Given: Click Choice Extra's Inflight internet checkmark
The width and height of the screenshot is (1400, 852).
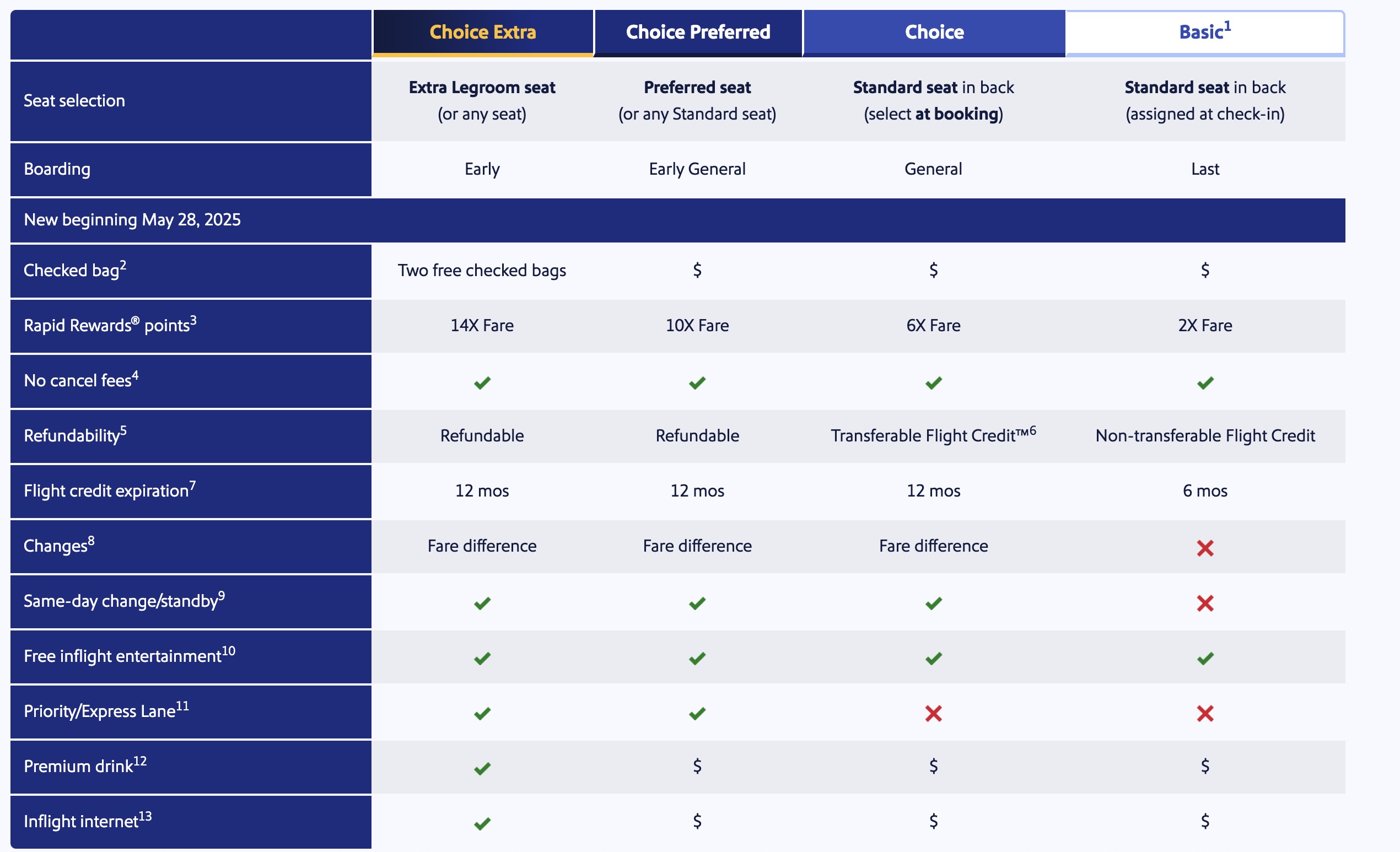Looking at the screenshot, I should point(482,823).
